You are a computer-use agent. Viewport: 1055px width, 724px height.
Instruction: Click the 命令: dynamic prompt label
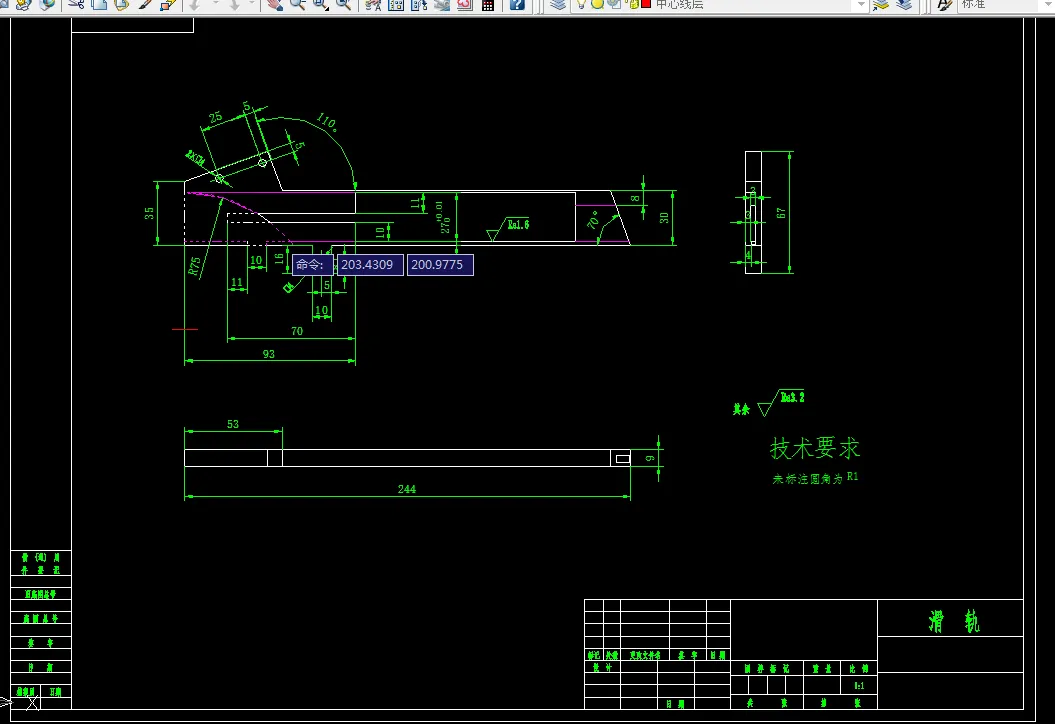pos(313,265)
